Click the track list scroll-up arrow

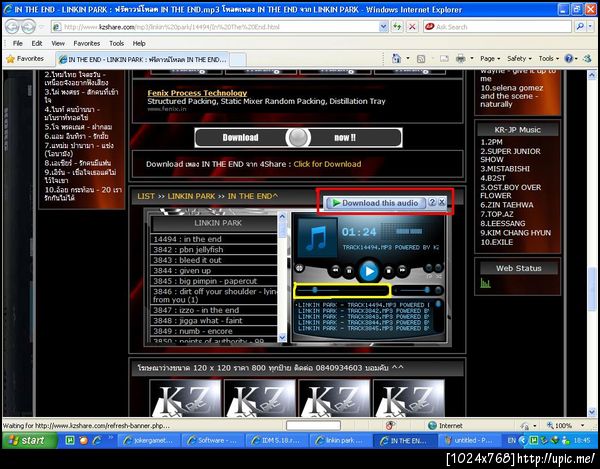click(282, 216)
